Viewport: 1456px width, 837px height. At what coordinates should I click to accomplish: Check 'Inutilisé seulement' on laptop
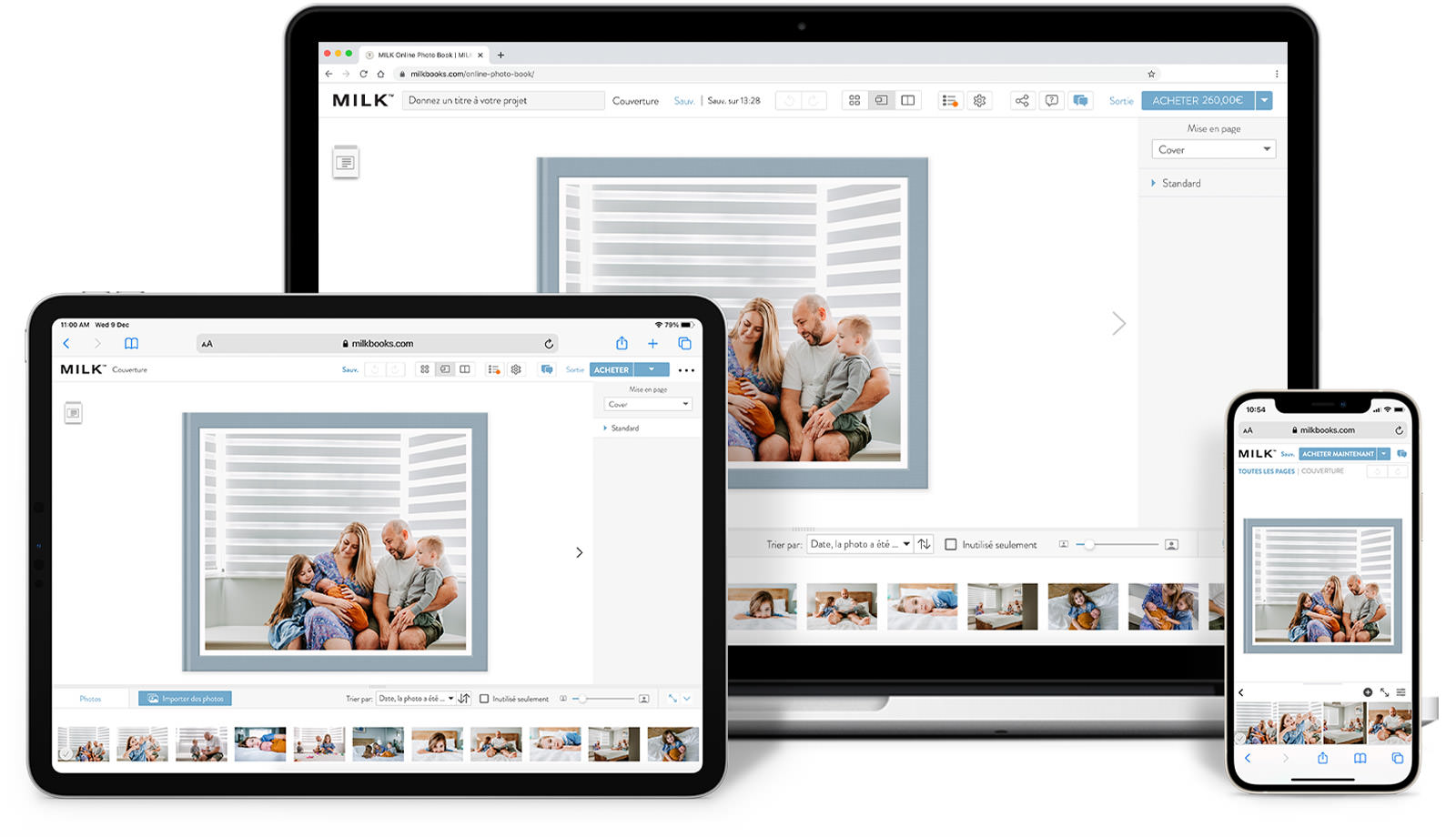point(951,544)
